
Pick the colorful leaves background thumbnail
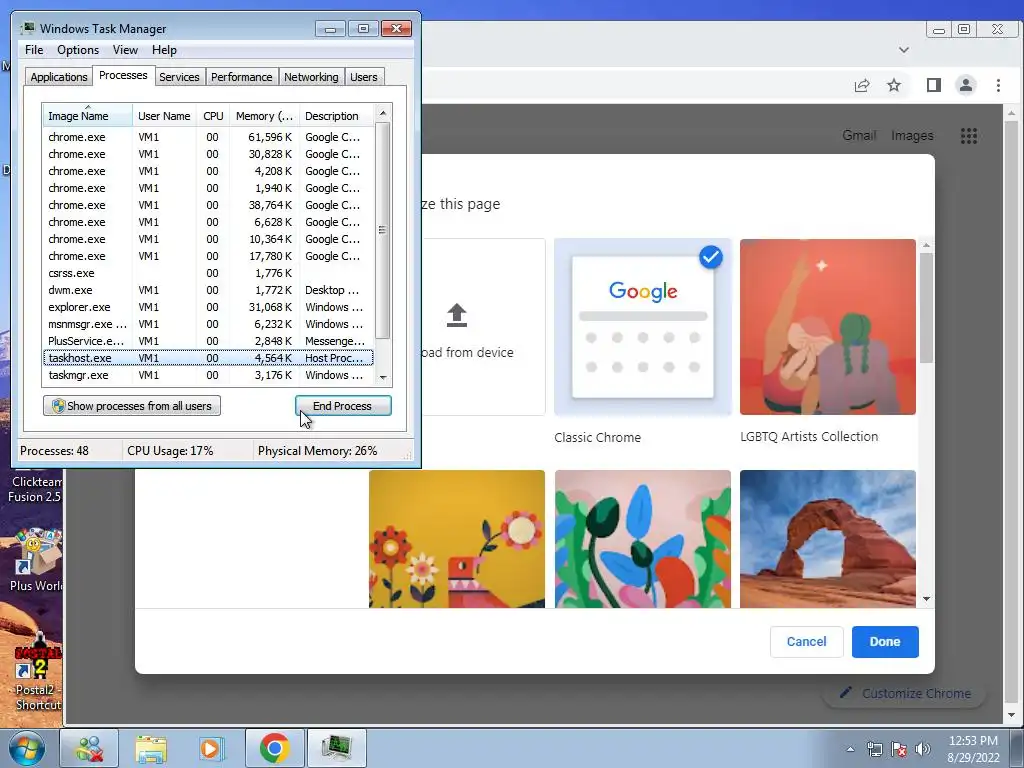(x=643, y=539)
